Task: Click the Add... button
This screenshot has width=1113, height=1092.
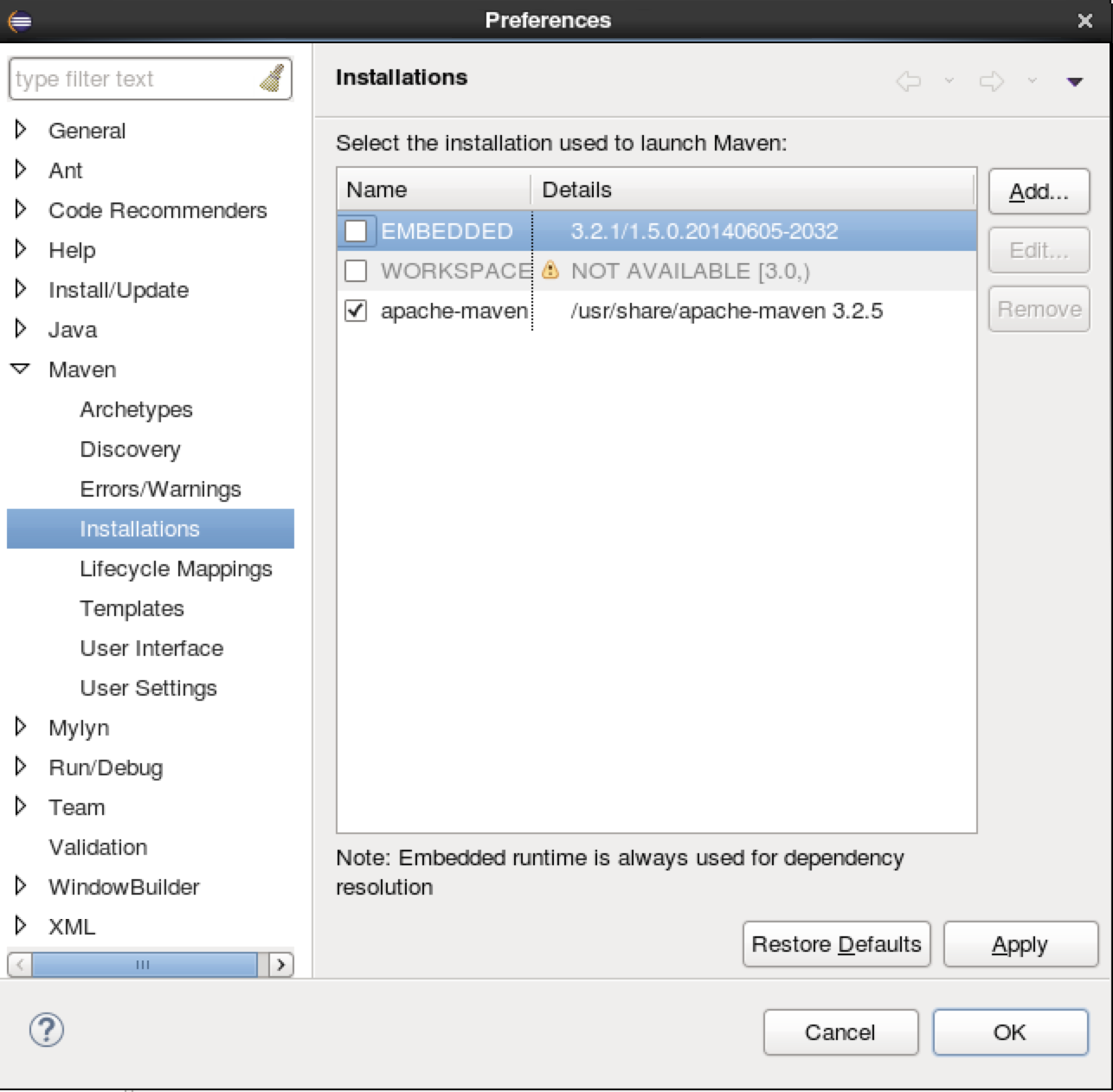Action: (x=1039, y=191)
